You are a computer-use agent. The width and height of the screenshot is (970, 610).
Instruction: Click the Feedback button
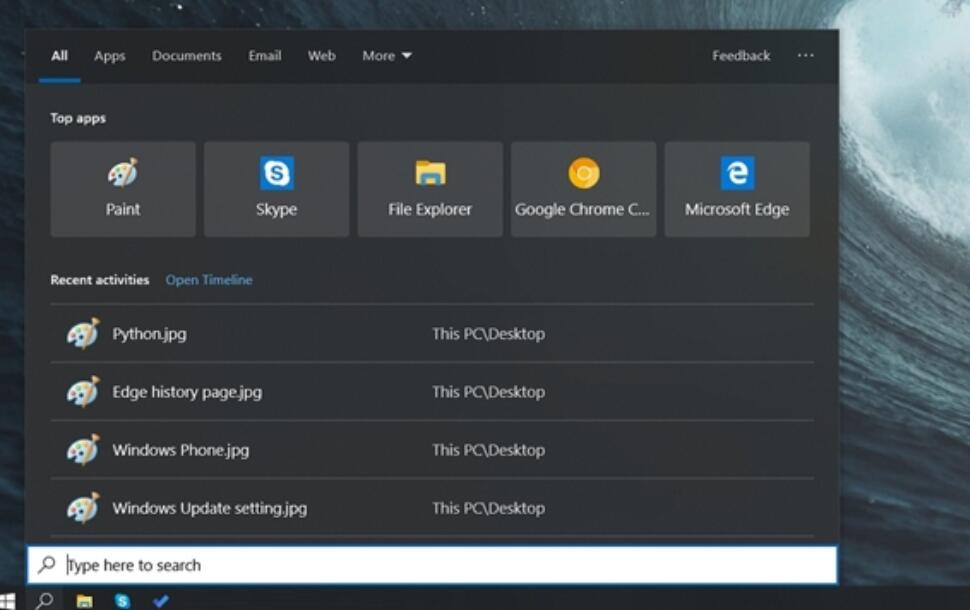tap(741, 56)
